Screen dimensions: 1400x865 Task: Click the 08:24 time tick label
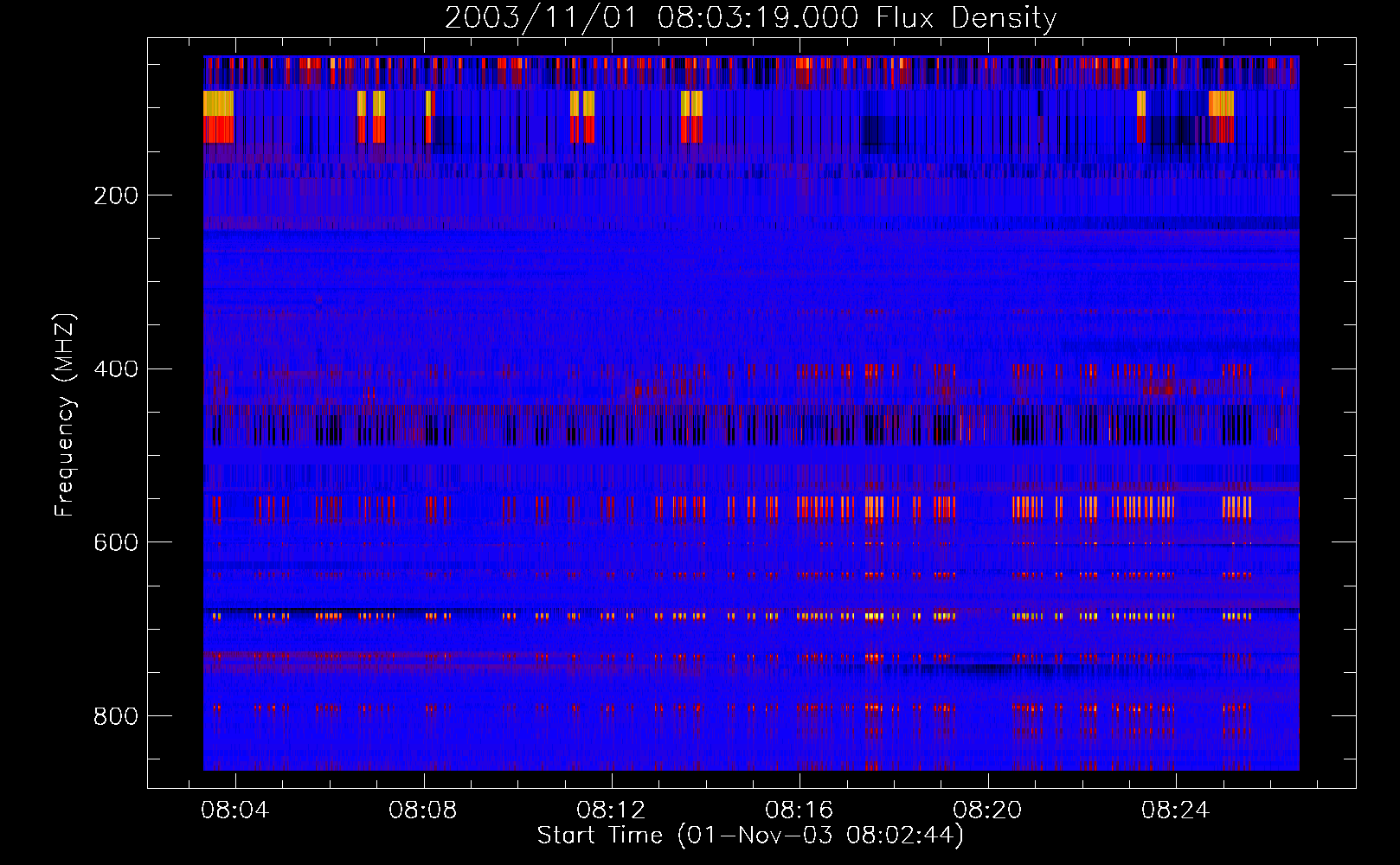point(1175,810)
